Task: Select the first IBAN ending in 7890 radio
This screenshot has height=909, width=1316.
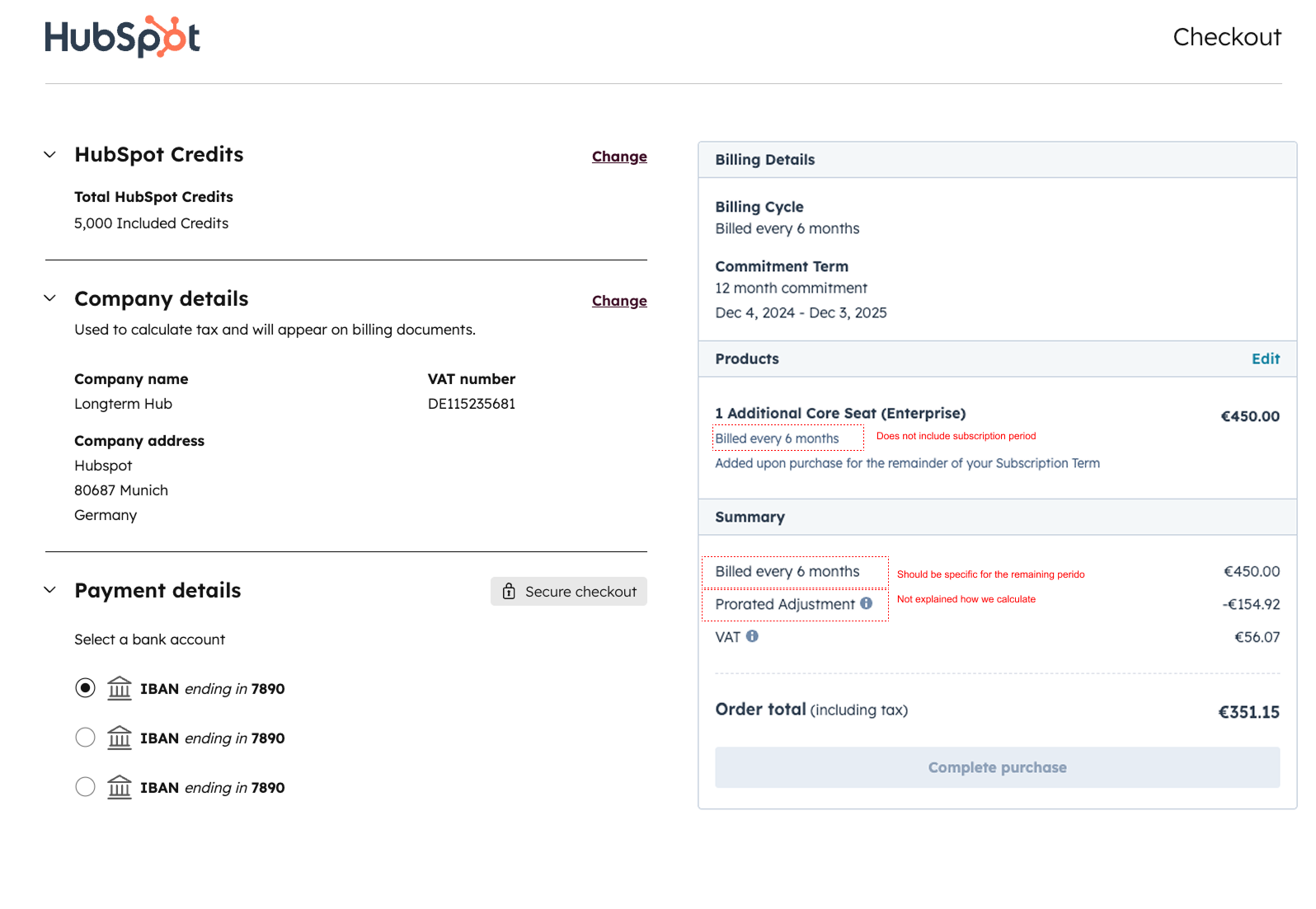Action: pyautogui.click(x=85, y=688)
